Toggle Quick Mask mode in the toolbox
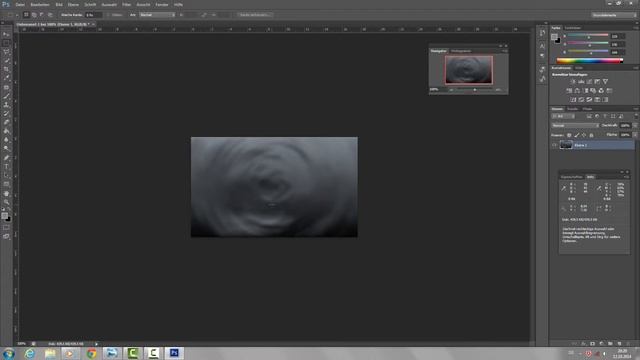Image resolution: width=640 pixels, height=360 pixels. point(6,227)
